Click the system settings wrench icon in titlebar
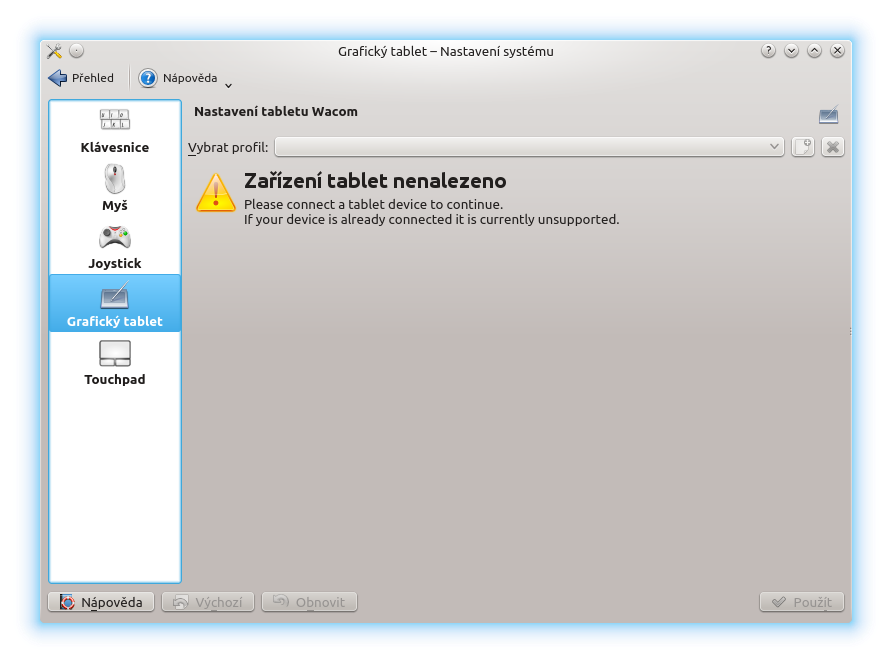The width and height of the screenshot is (892, 663). click(x=55, y=51)
